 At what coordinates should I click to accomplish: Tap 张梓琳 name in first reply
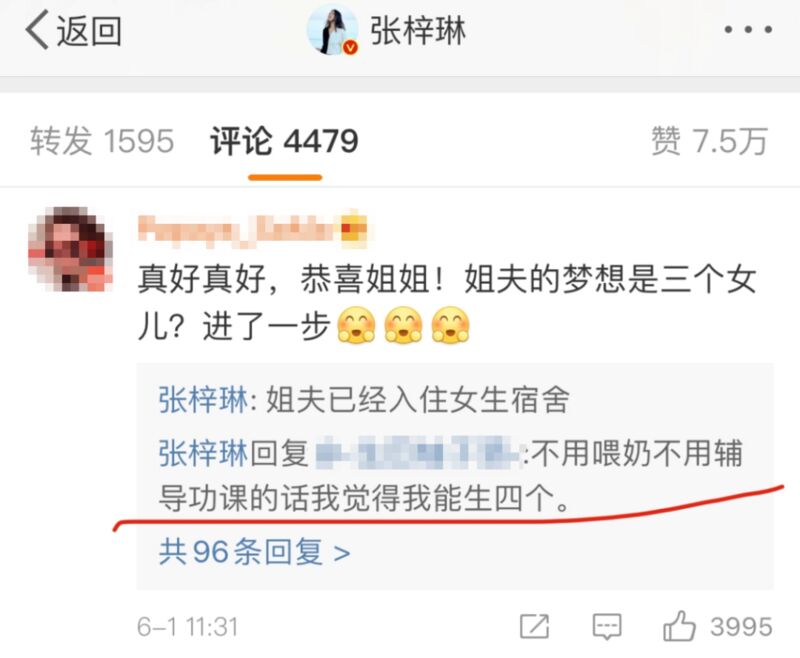[x=203, y=399]
